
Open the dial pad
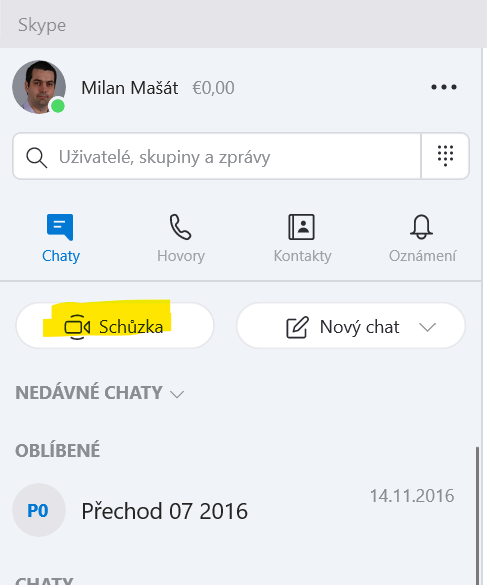click(445, 156)
